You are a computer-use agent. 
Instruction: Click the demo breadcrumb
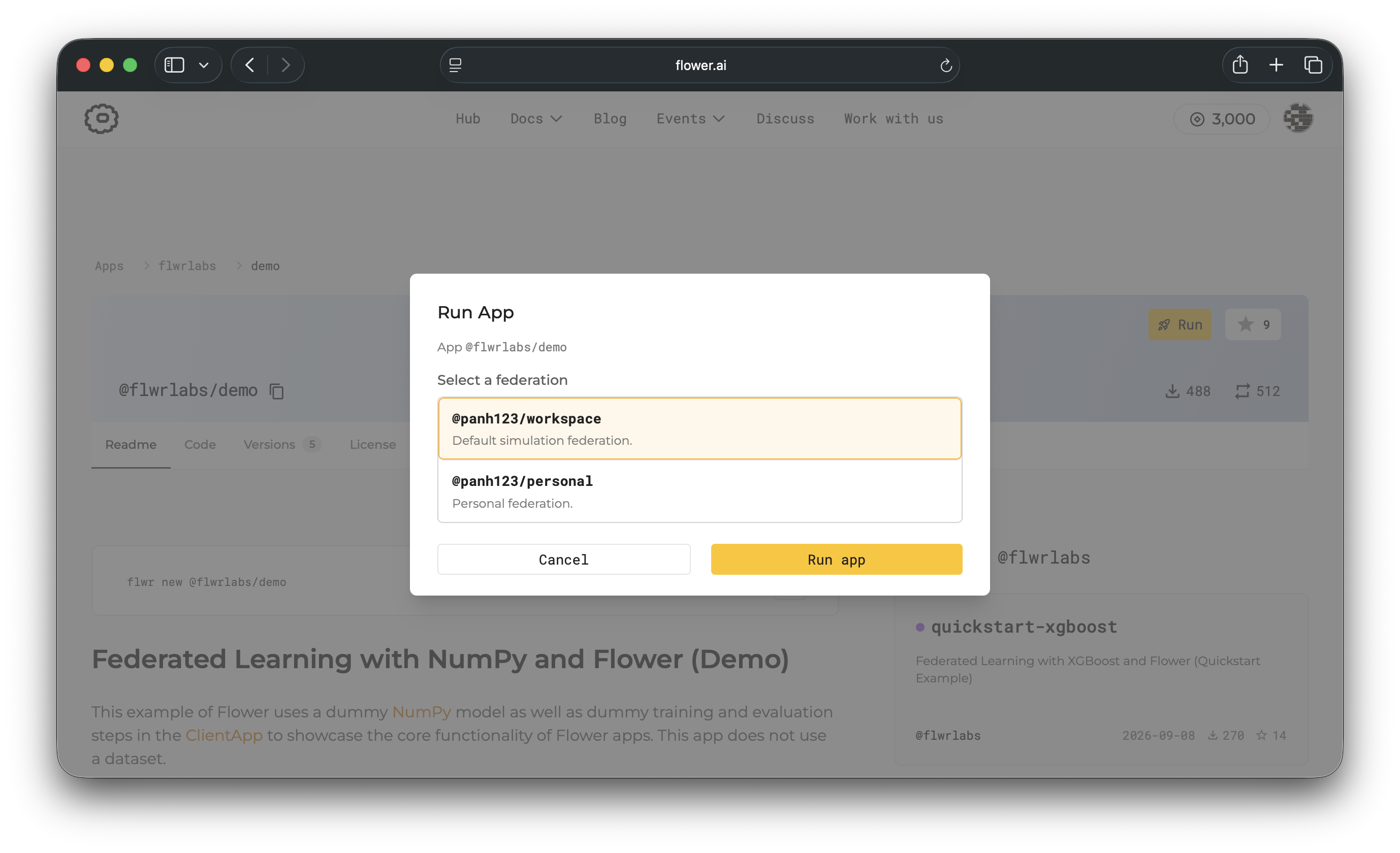[265, 266]
